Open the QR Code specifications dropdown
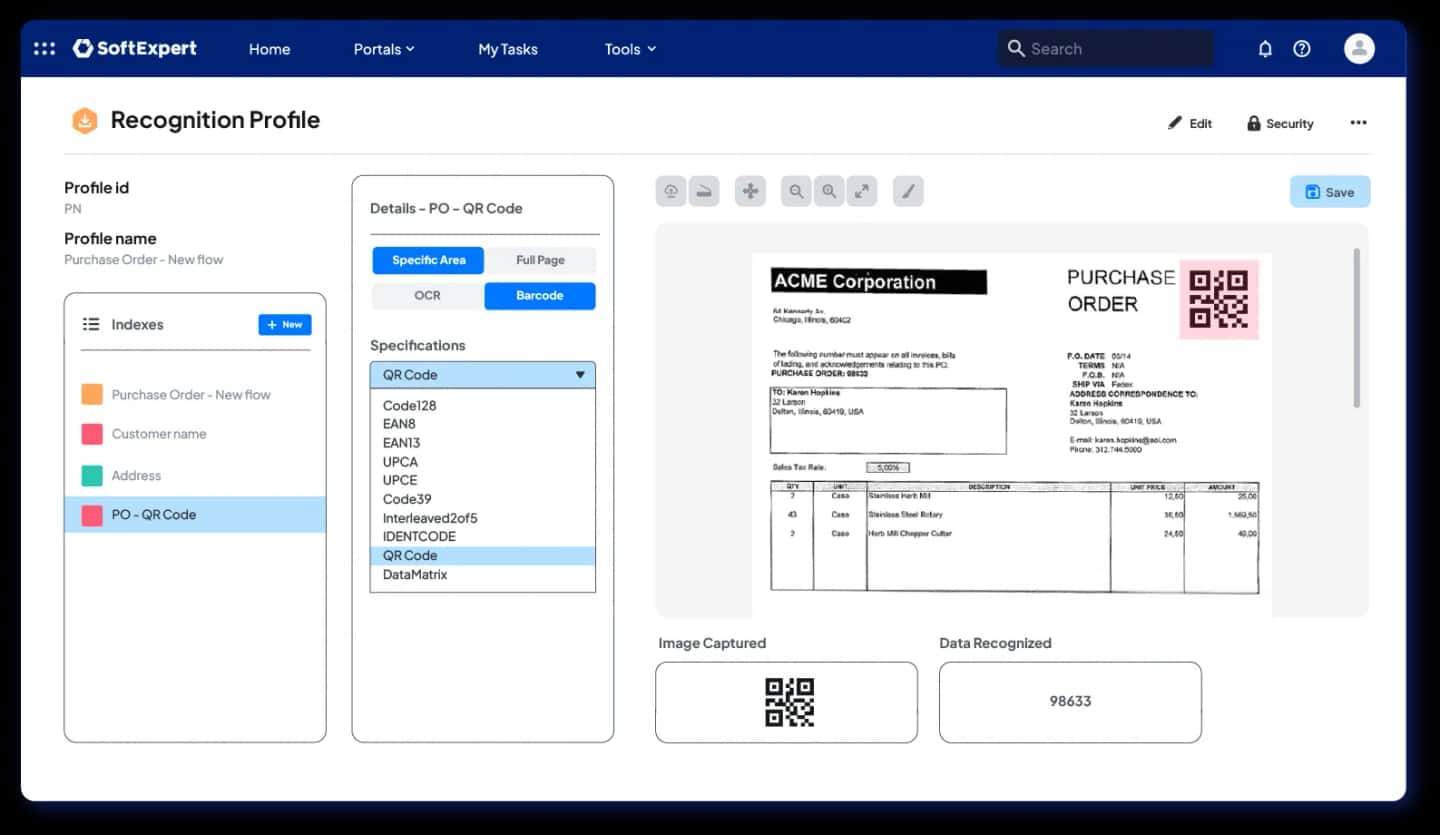The image size is (1440, 835). point(483,375)
